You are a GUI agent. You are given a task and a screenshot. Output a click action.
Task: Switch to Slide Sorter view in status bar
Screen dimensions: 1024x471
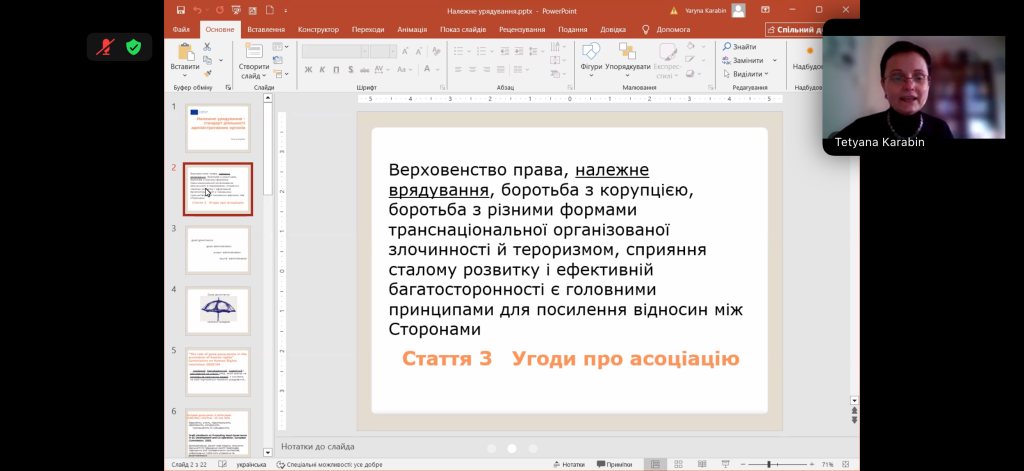680,464
